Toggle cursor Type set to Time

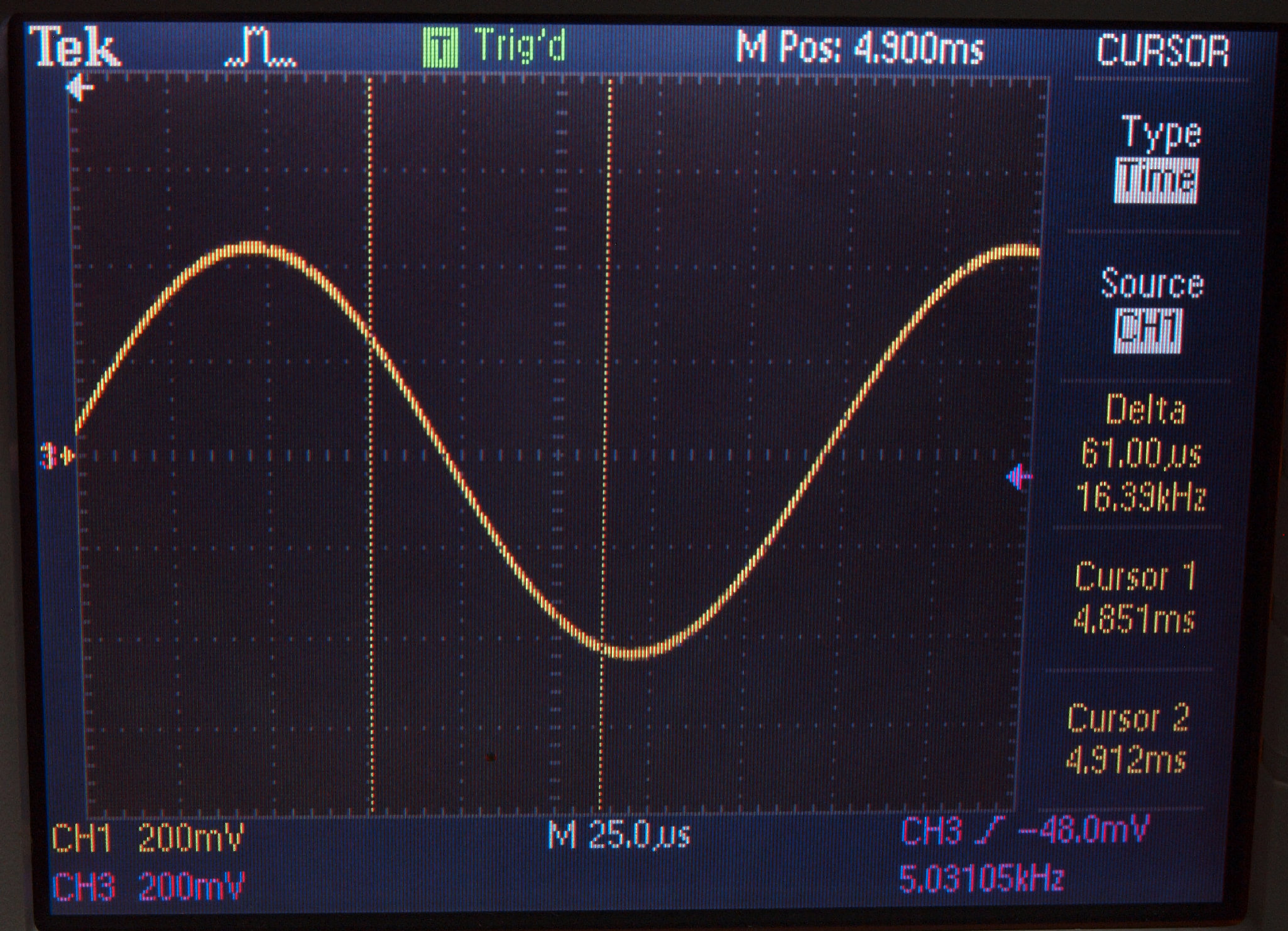[1157, 180]
